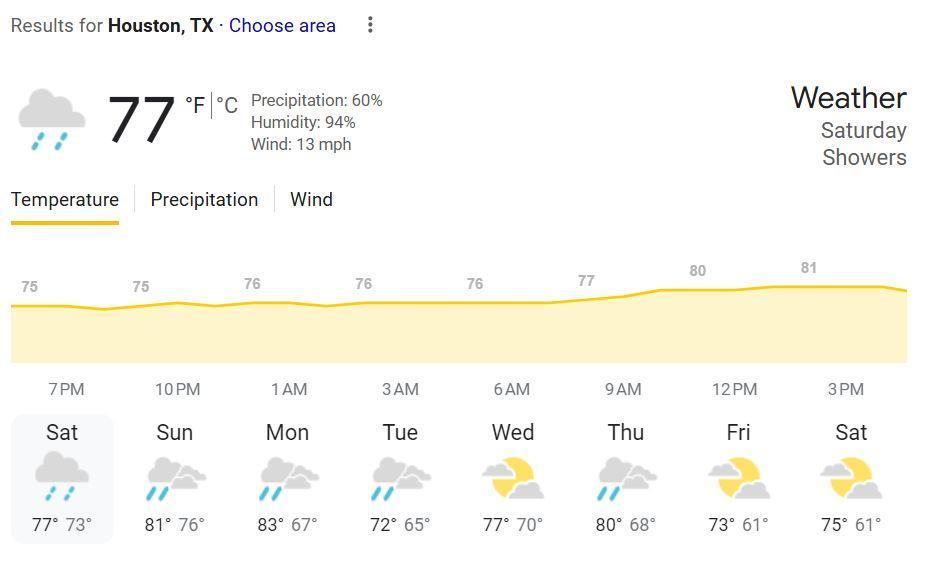
Task: Select Thursday's rain cloud forecast icon
Action: (626, 479)
